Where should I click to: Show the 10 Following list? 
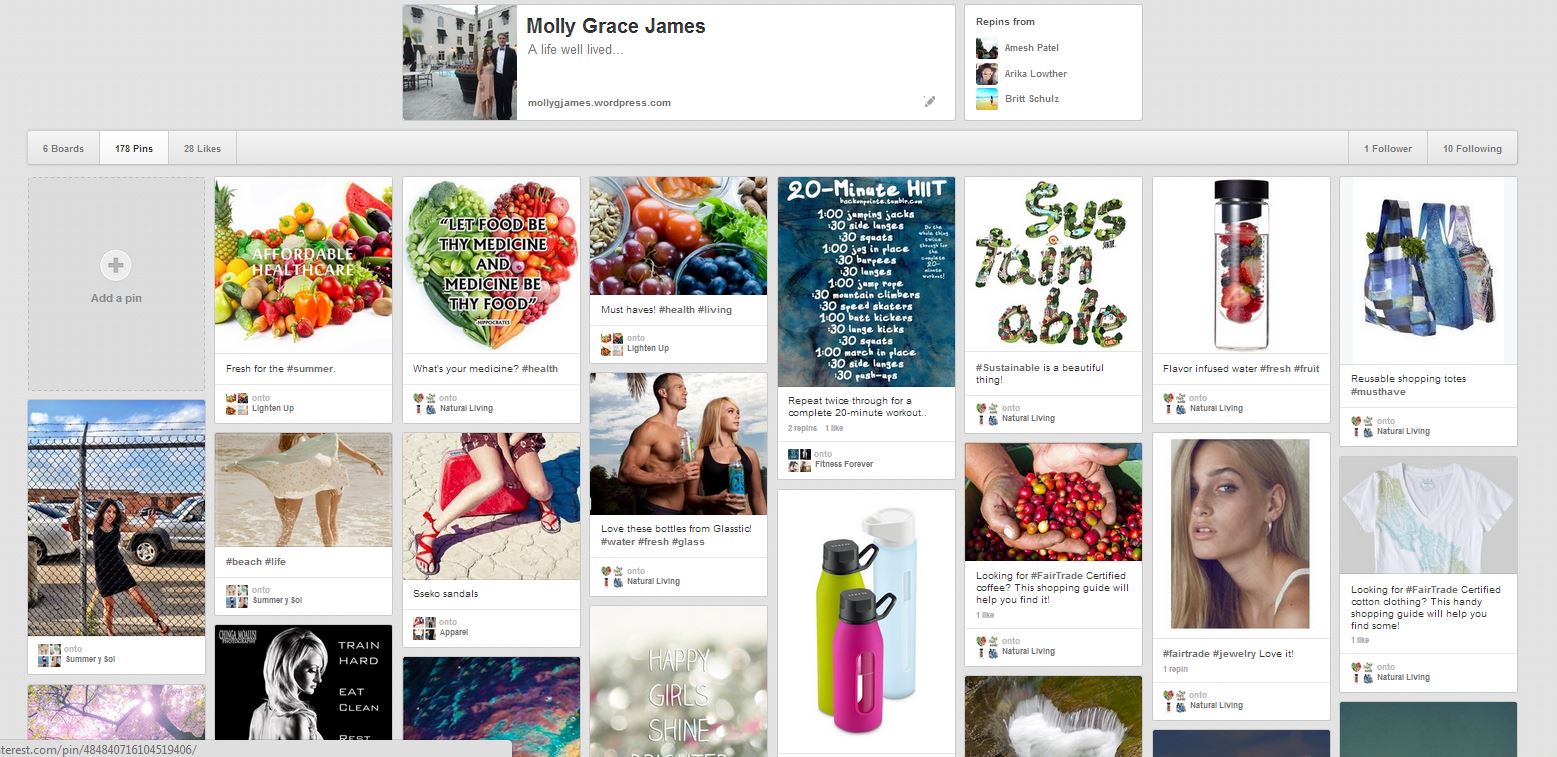pos(1472,149)
